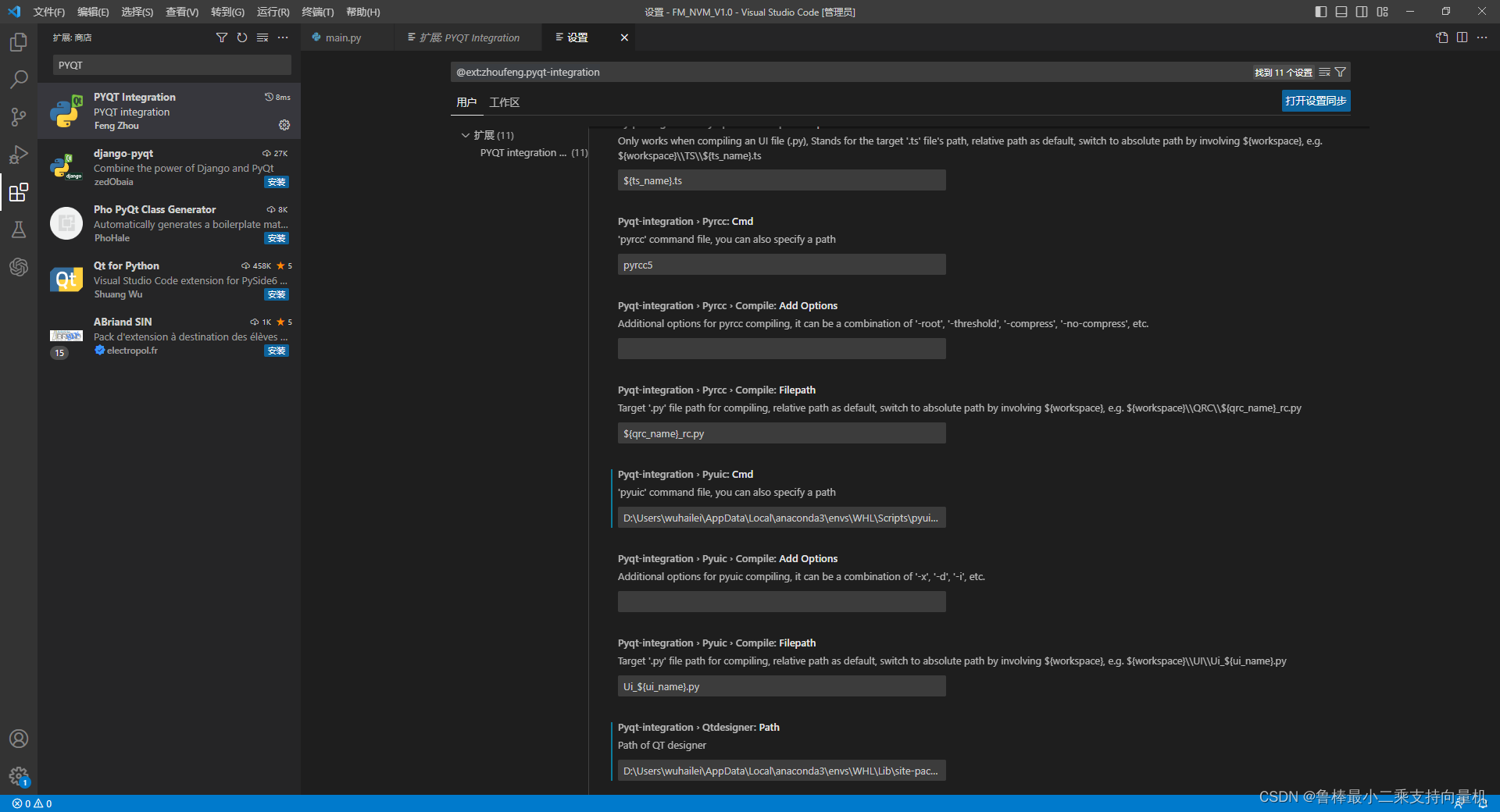Select the 用户 settings scope tab
This screenshot has height=812, width=1500.
[x=466, y=102]
